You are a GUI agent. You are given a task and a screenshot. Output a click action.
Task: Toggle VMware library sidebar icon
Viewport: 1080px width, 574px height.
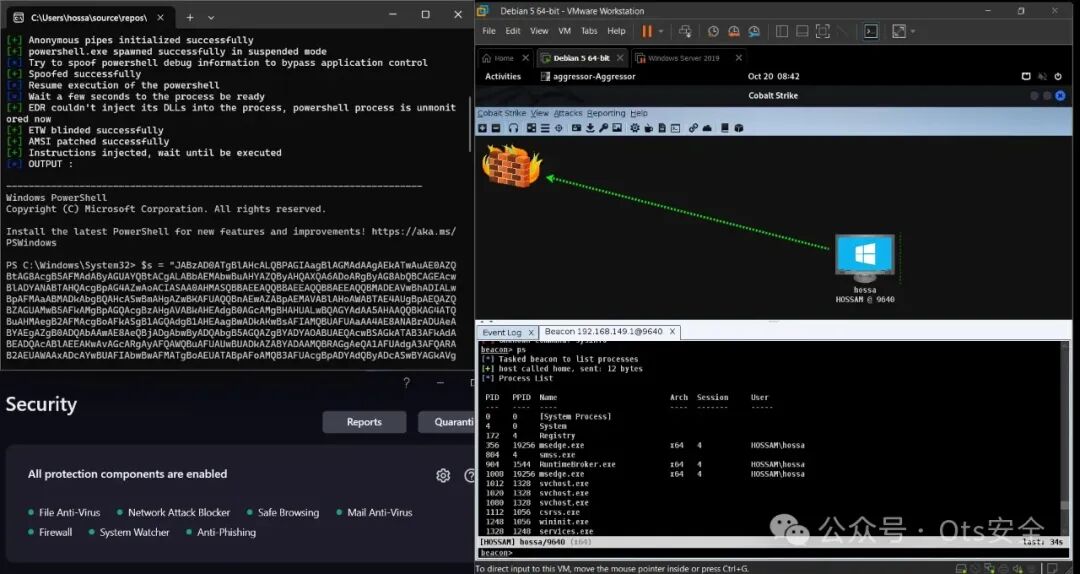tap(782, 31)
